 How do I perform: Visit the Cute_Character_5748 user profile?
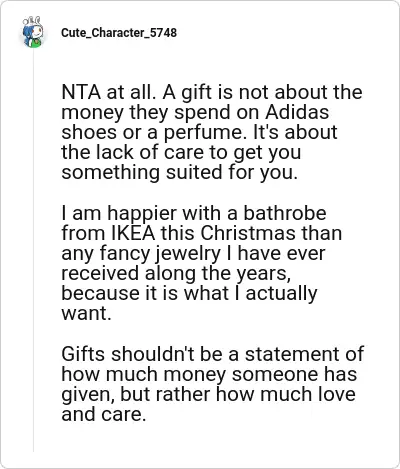119,33
